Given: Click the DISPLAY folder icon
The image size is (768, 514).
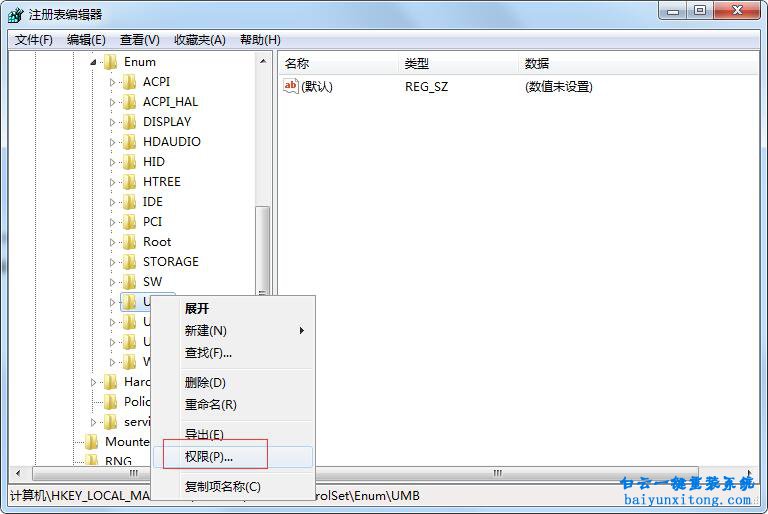Looking at the screenshot, I should [x=129, y=122].
